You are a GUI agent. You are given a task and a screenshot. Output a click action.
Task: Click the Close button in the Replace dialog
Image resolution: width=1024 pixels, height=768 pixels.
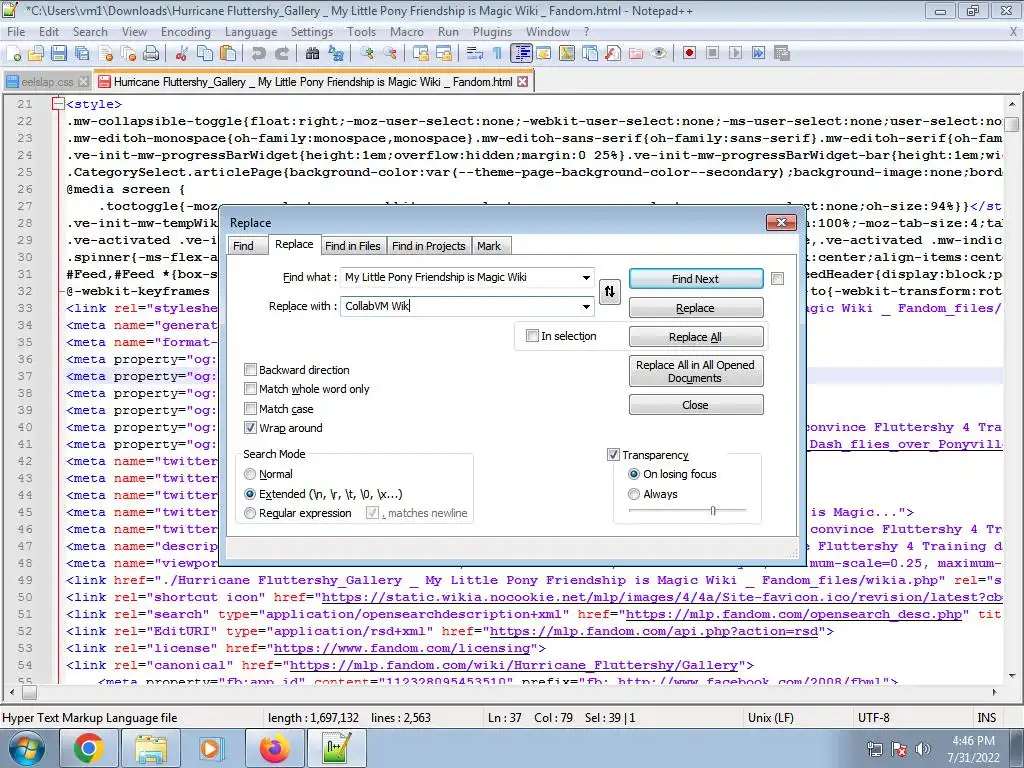pyautogui.click(x=696, y=405)
